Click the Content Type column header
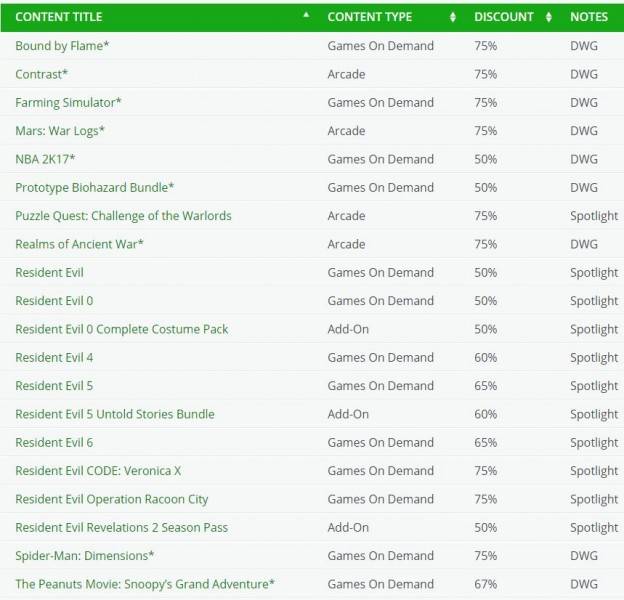Screen dimensions: 624x600 370,17
